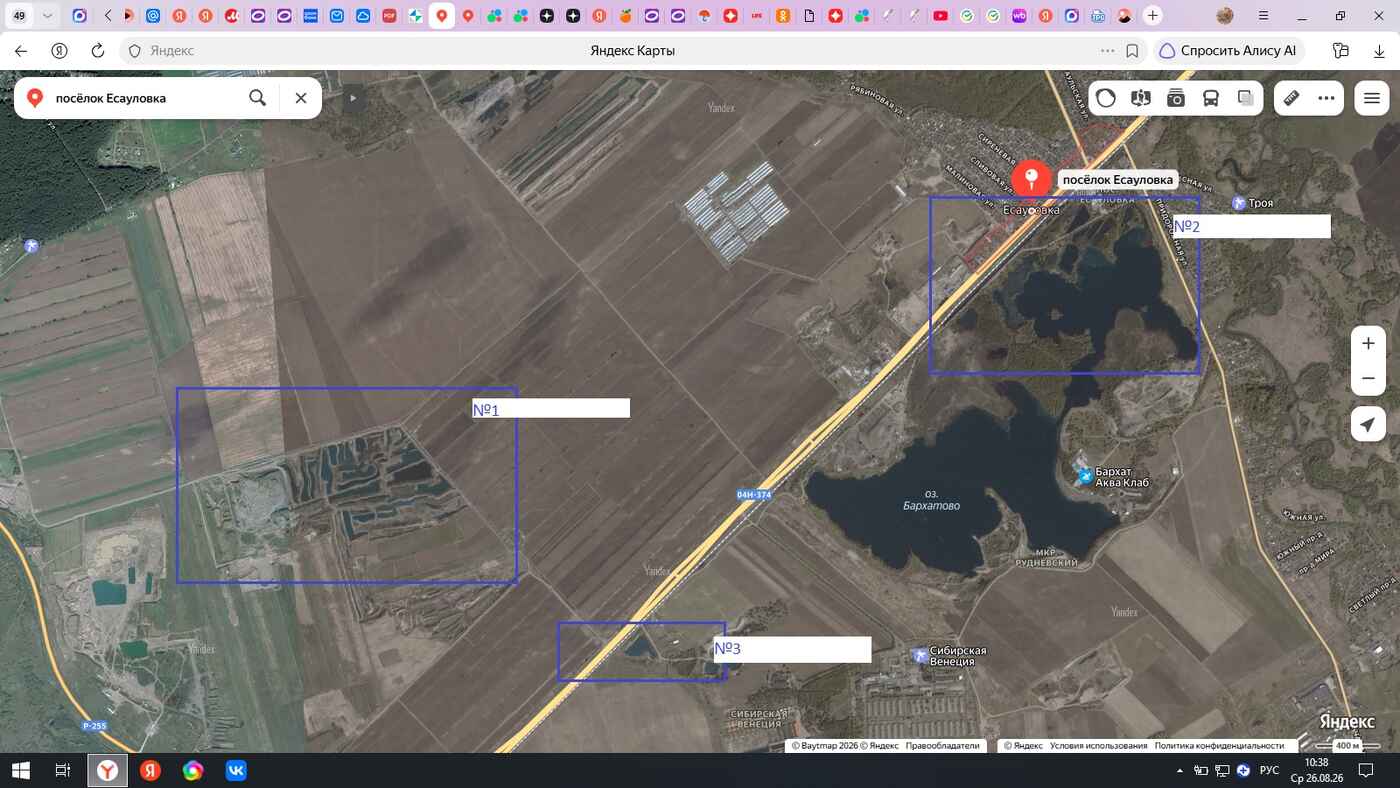This screenshot has width=1400, height=788.
Task: Reload the Yandex Maps page
Action: [97, 51]
